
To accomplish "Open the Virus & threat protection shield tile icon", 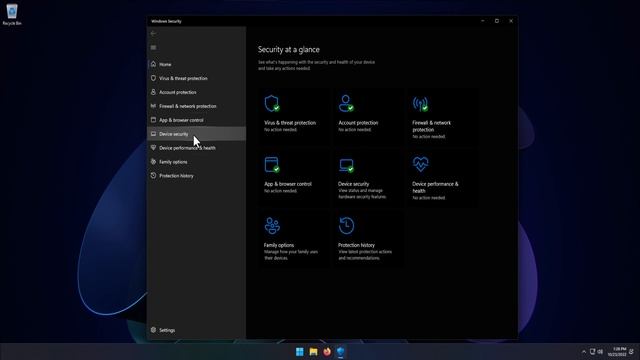I will tap(272, 103).
